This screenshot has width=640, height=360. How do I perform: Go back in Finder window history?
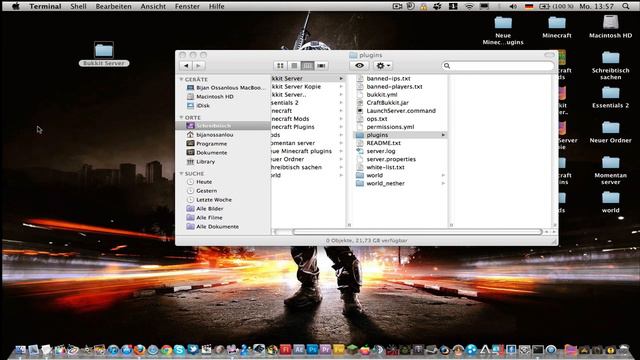(x=186, y=66)
